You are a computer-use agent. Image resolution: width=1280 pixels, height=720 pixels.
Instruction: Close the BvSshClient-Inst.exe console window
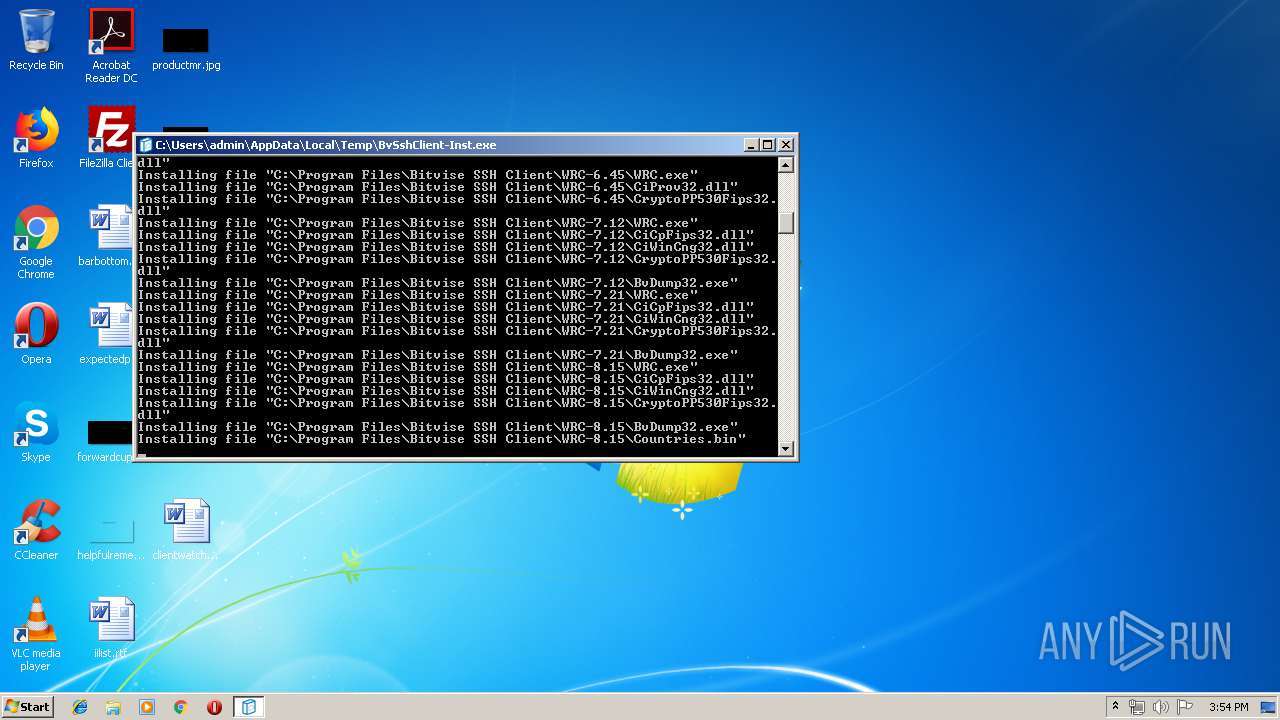pos(786,145)
